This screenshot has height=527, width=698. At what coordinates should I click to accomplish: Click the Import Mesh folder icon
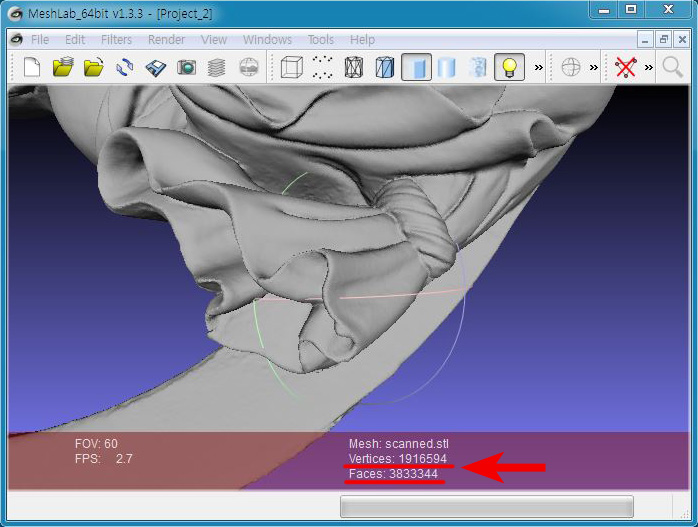(94, 67)
